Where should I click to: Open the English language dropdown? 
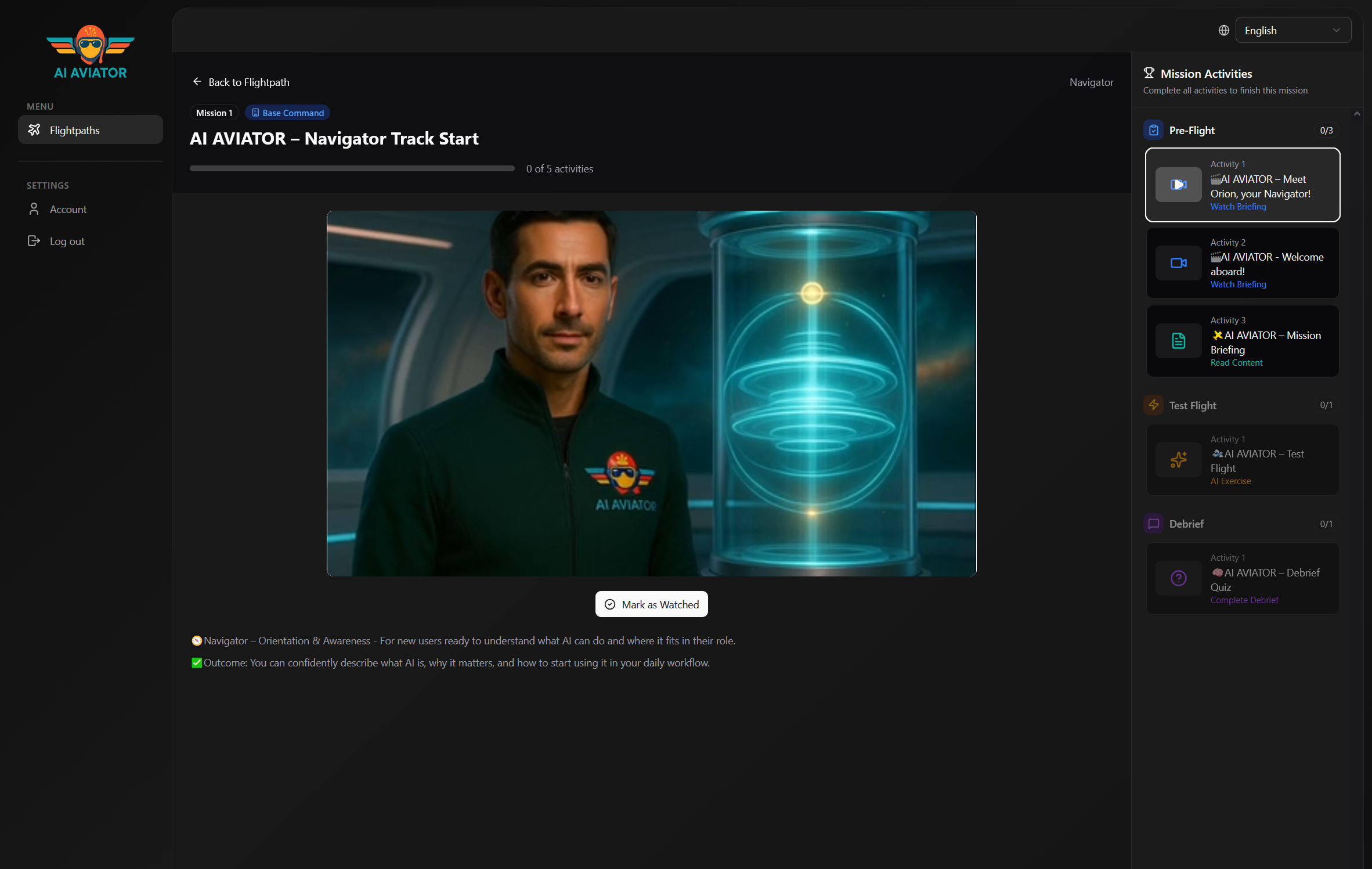(x=1292, y=30)
